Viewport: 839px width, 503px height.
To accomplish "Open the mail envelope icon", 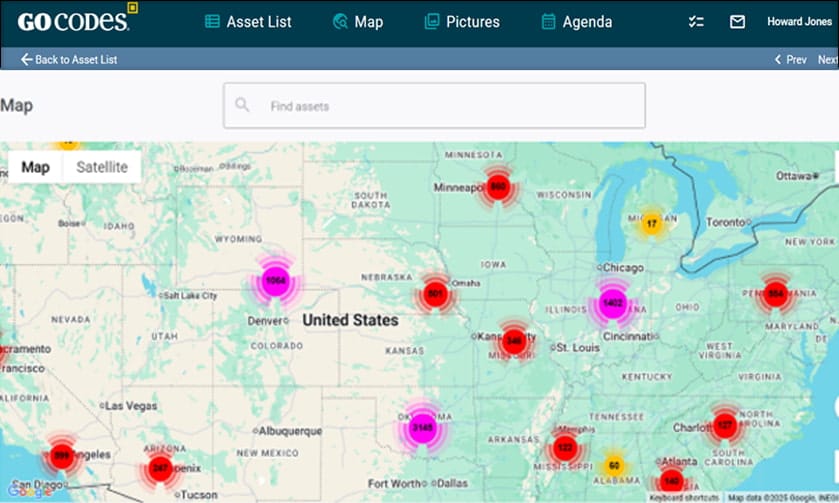I will click(x=737, y=22).
